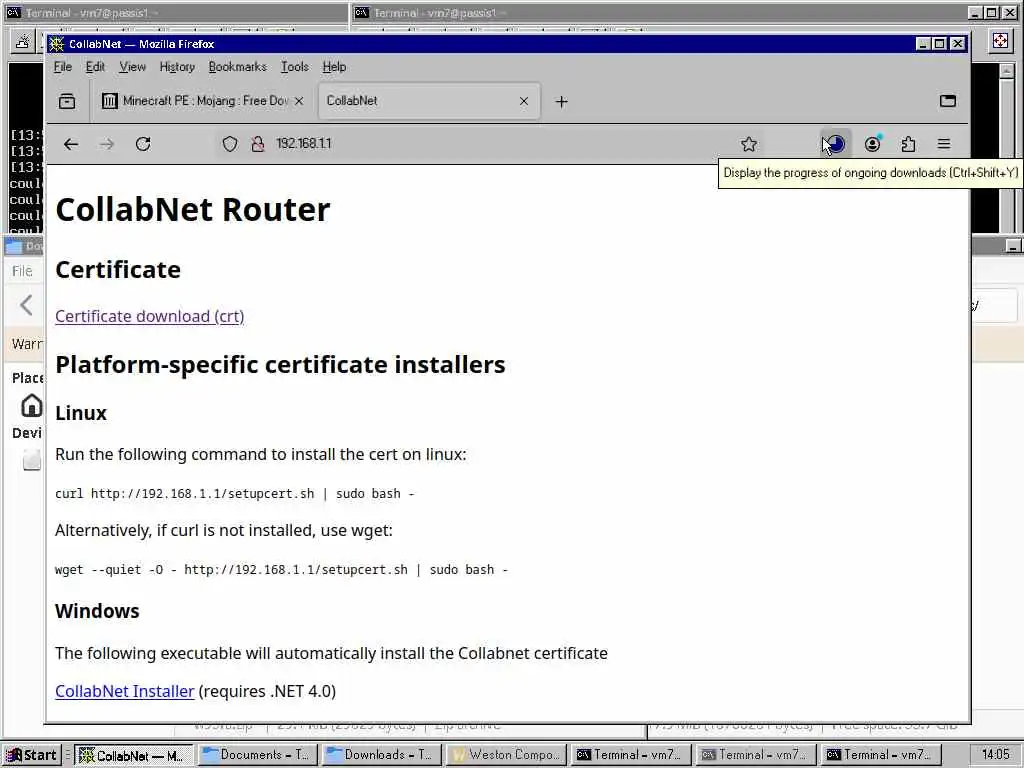Switch to Downloads window in taskbar
The height and width of the screenshot is (768, 1024).
point(381,756)
